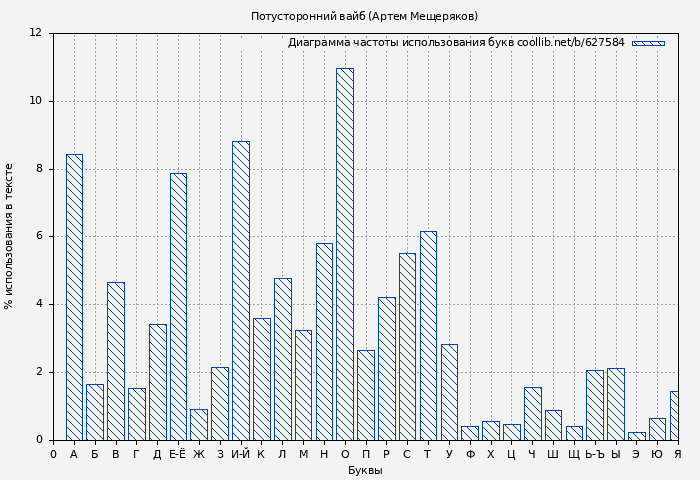Click the bar above letter Н
The width and height of the screenshot is (700, 480).
tap(324, 341)
